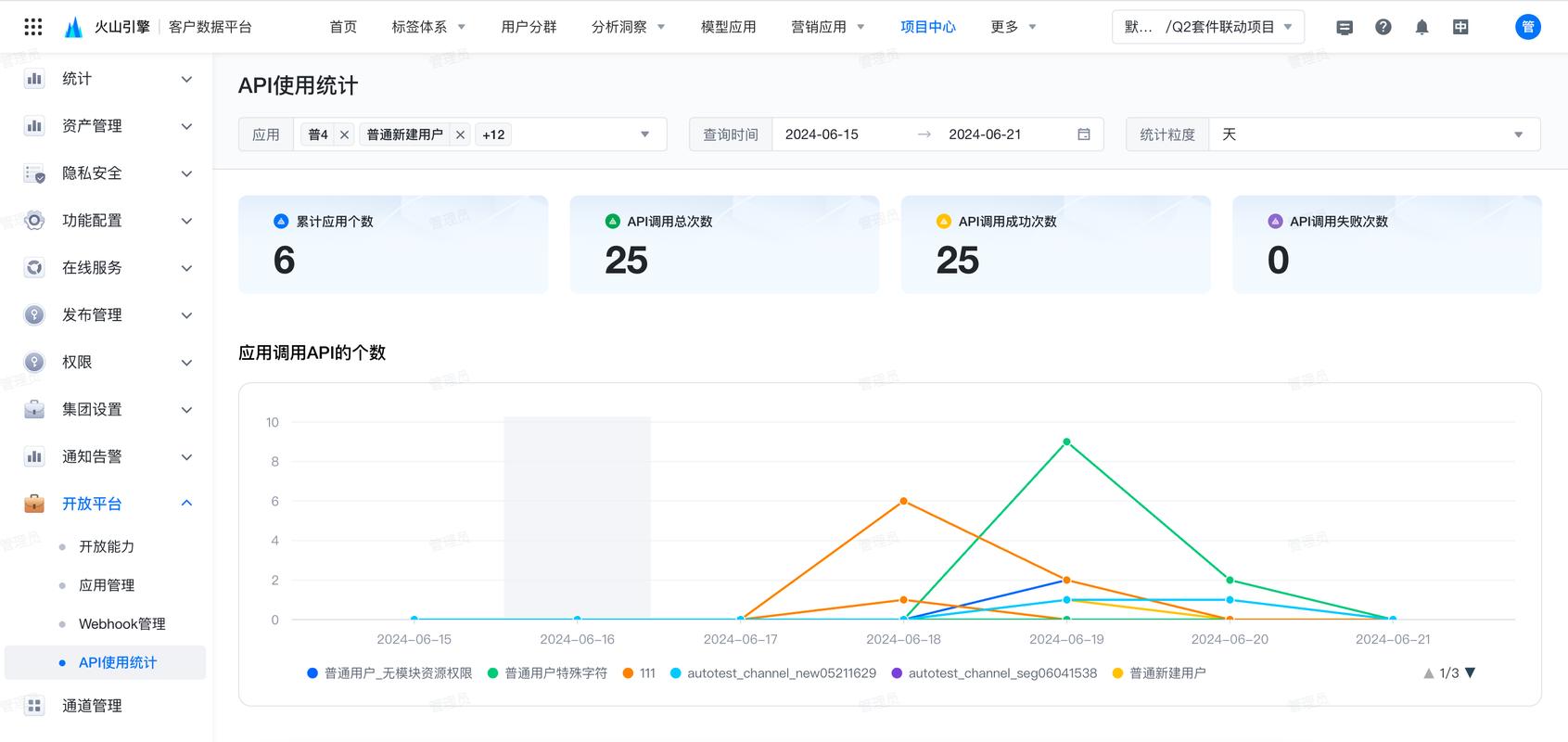Toggle legend series 普通新建用户
This screenshot has width=1568, height=742.
1159,673
